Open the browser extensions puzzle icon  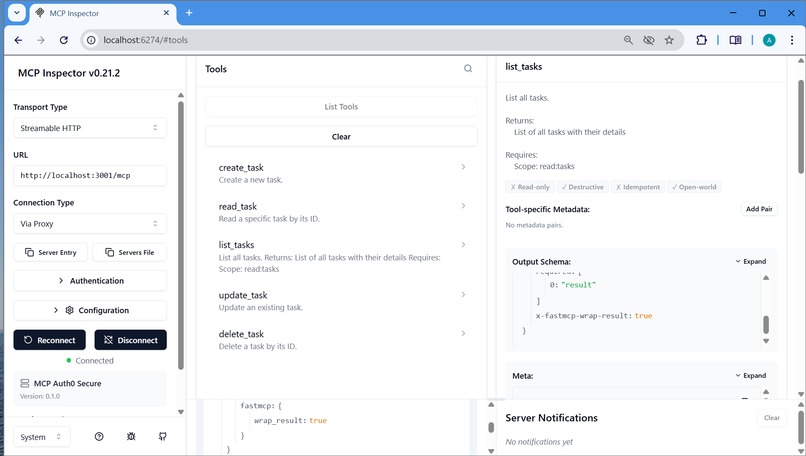click(x=701, y=40)
